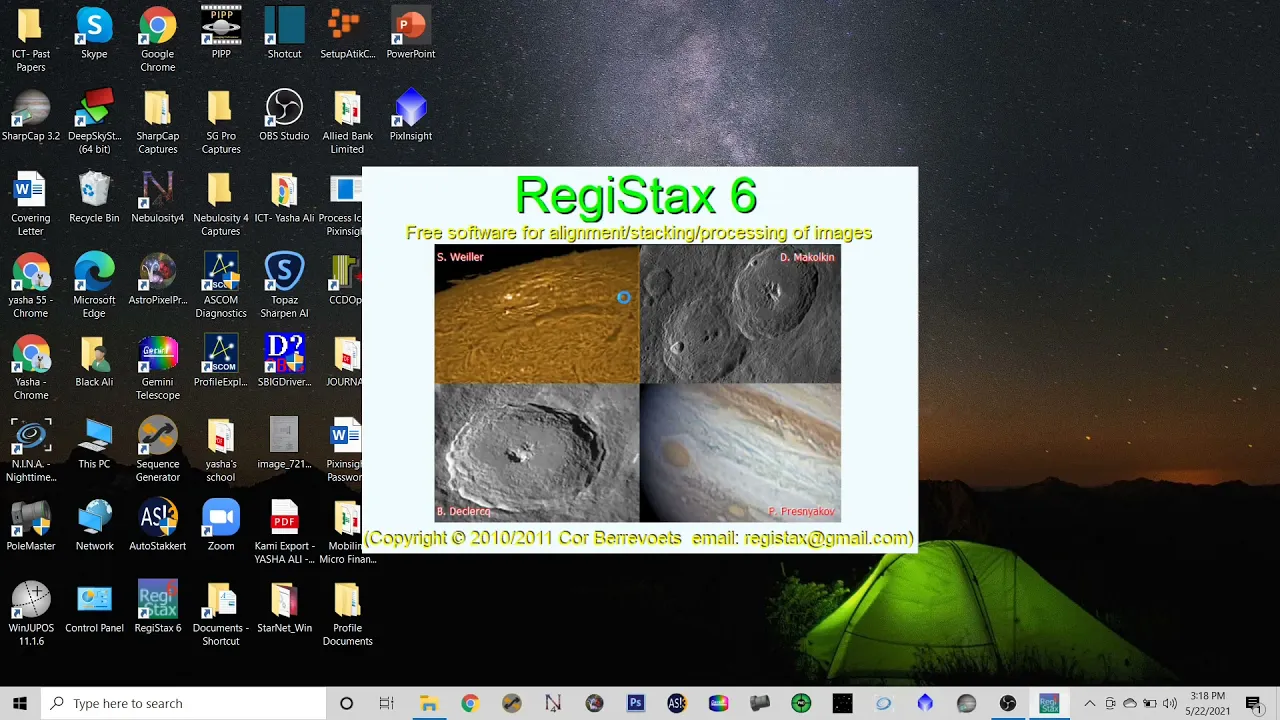Open File Explorer from the taskbar
This screenshot has width=1280, height=720.
[429, 703]
